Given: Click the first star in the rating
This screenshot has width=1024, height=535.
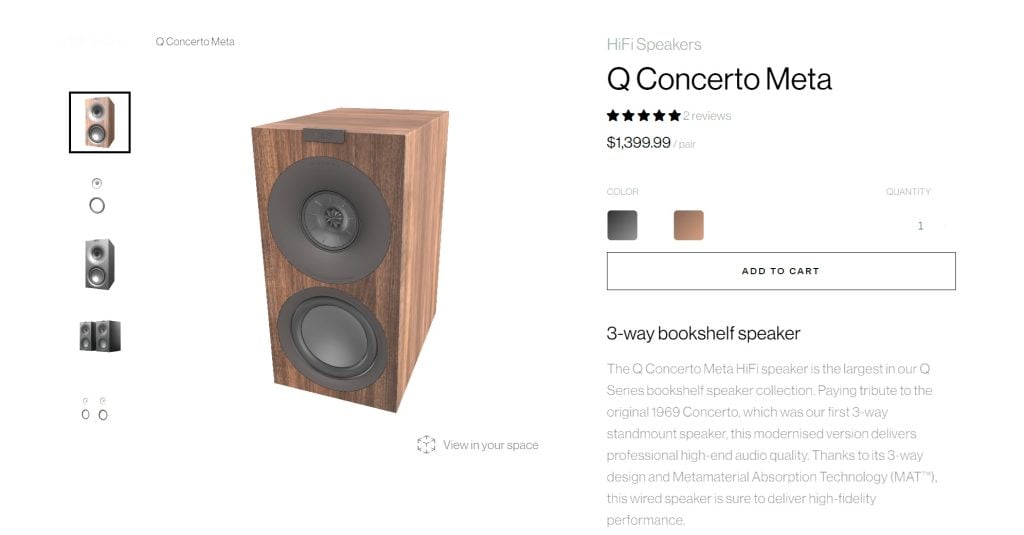Looking at the screenshot, I should tap(613, 116).
